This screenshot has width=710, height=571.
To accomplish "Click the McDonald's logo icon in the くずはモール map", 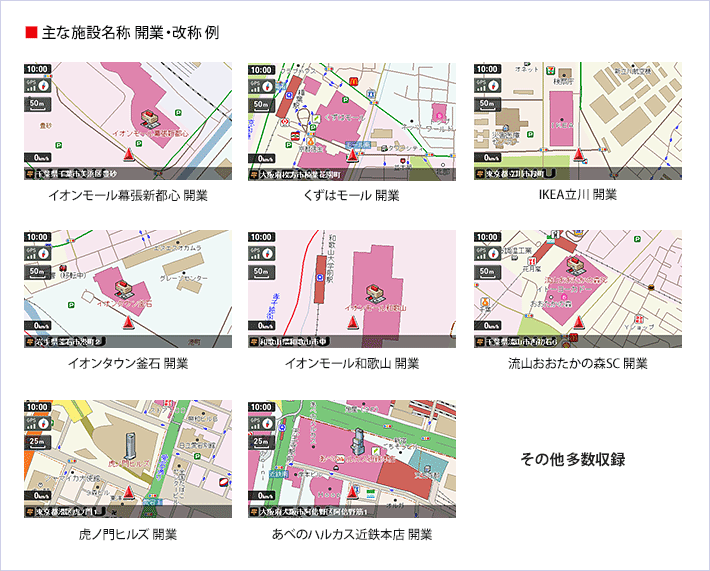I will tap(353, 80).
